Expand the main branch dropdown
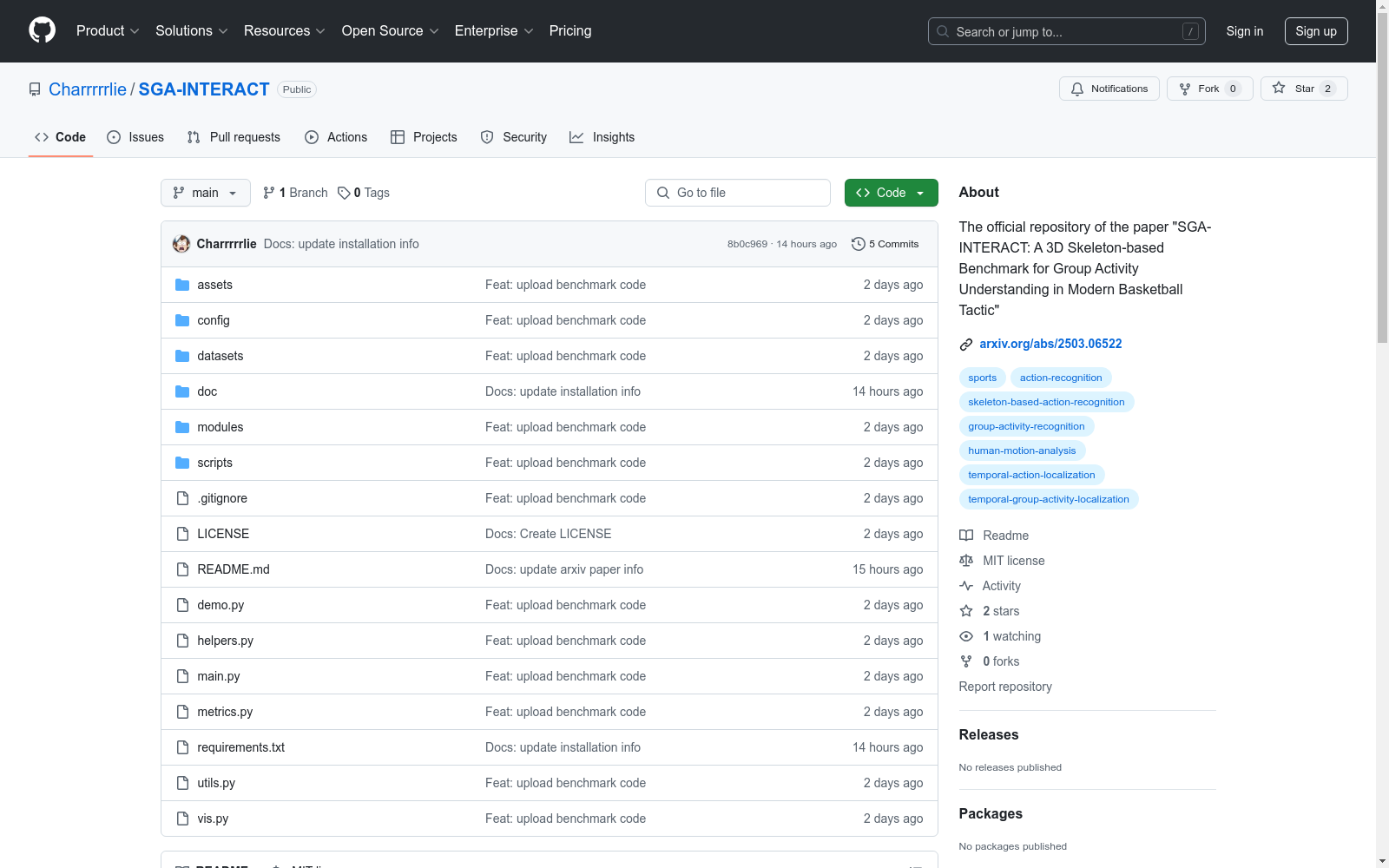This screenshot has width=1389, height=868. (x=206, y=193)
